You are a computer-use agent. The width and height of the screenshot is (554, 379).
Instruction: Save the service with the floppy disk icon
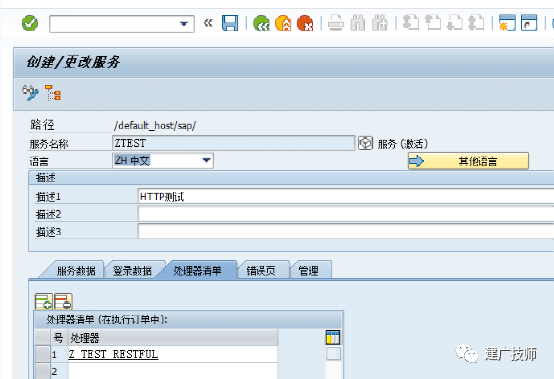pos(230,23)
